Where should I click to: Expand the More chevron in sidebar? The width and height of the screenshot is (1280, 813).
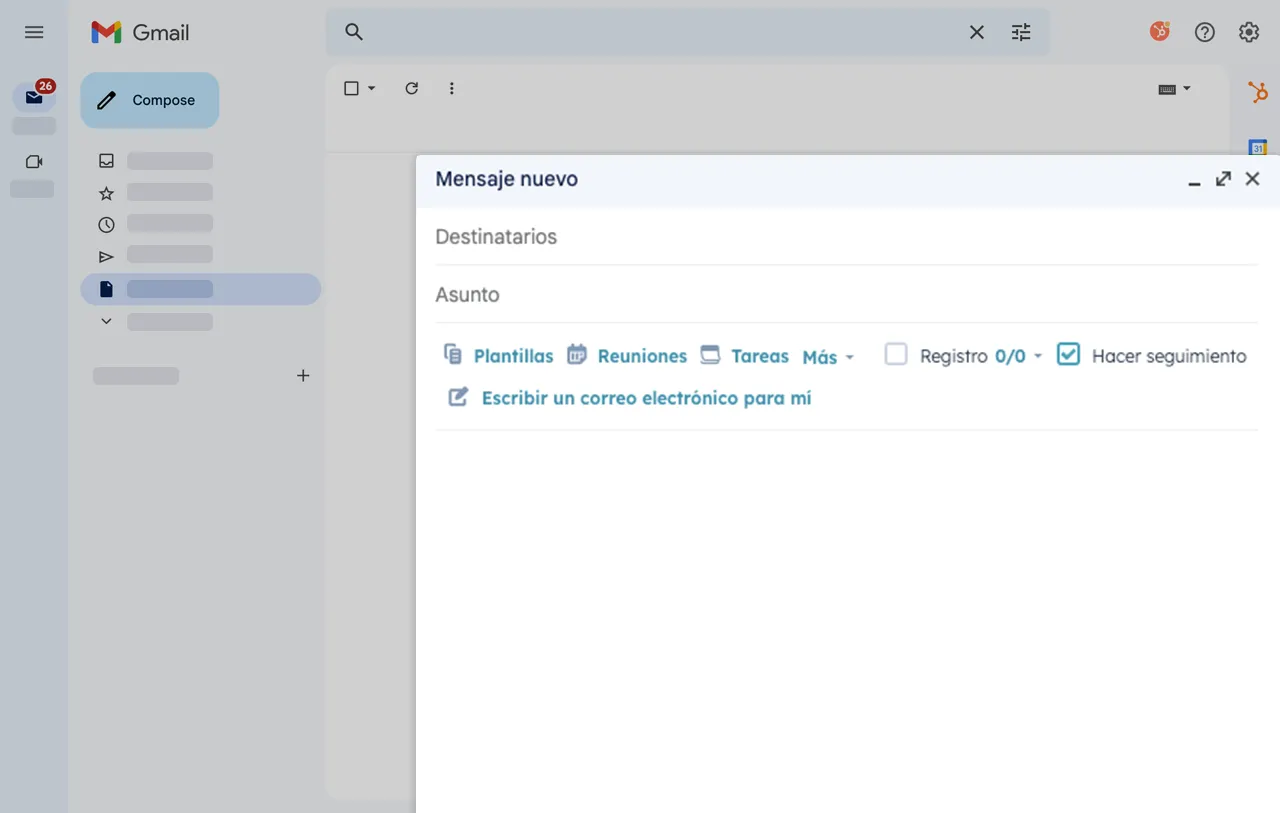[106, 321]
